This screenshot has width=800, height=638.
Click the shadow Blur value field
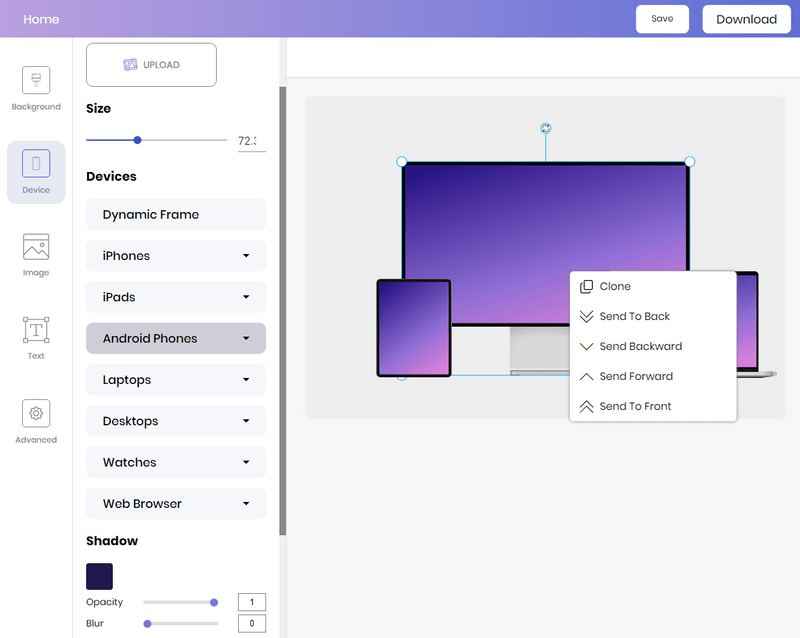251,624
